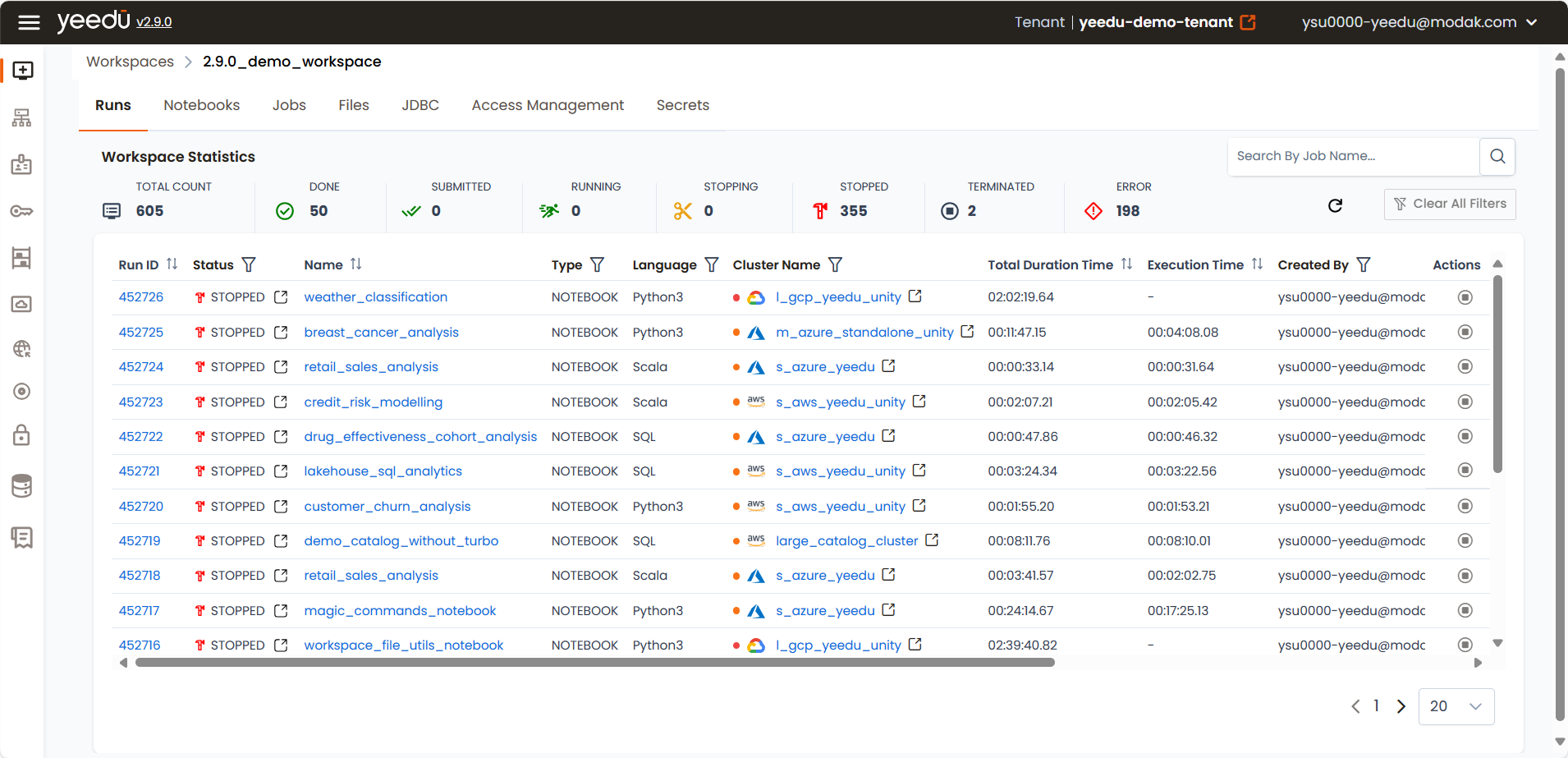Viewport: 1568px width, 758px height.
Task: Open large_catalog_cluster external link icon
Action: (932, 540)
